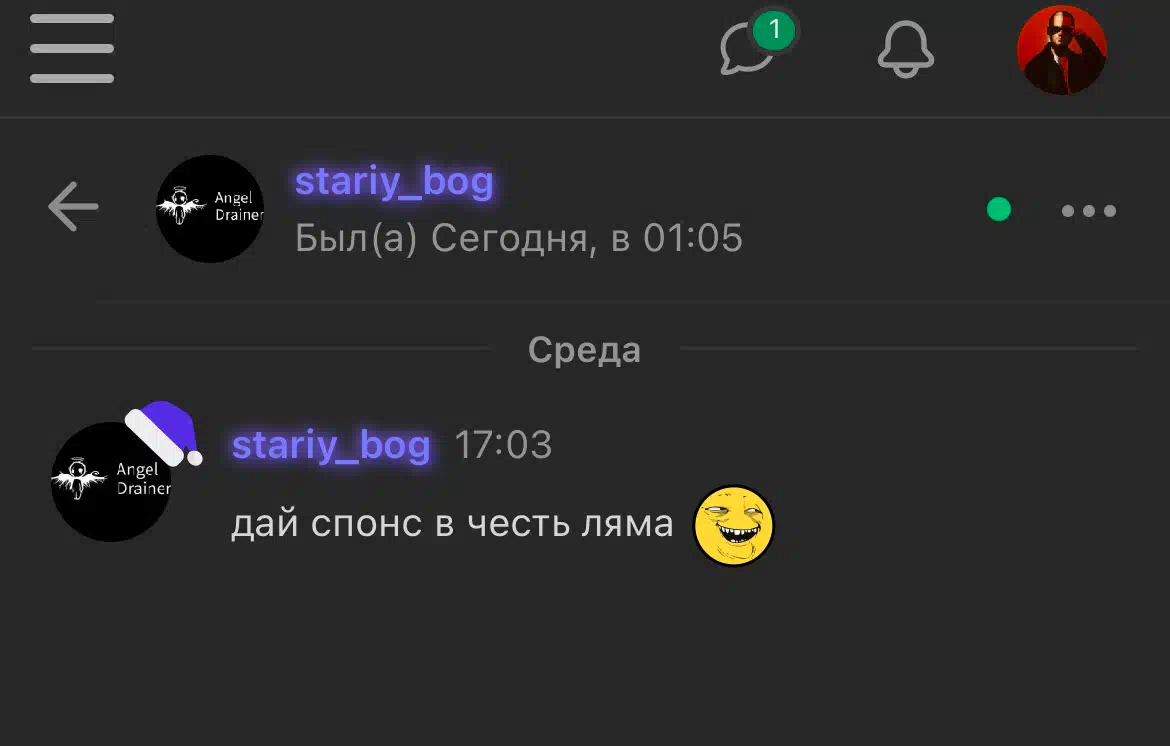Click the 17:03 message timestamp

pyautogui.click(x=503, y=445)
